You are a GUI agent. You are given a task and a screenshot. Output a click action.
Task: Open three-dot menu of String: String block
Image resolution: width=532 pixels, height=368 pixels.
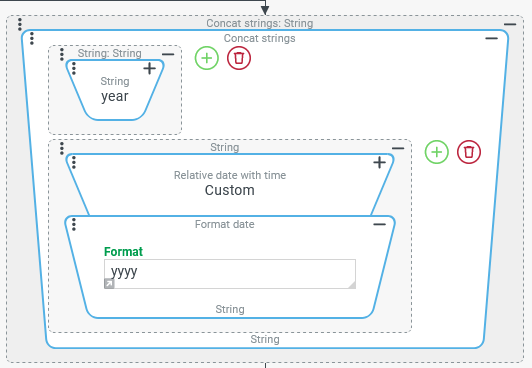(x=62, y=54)
